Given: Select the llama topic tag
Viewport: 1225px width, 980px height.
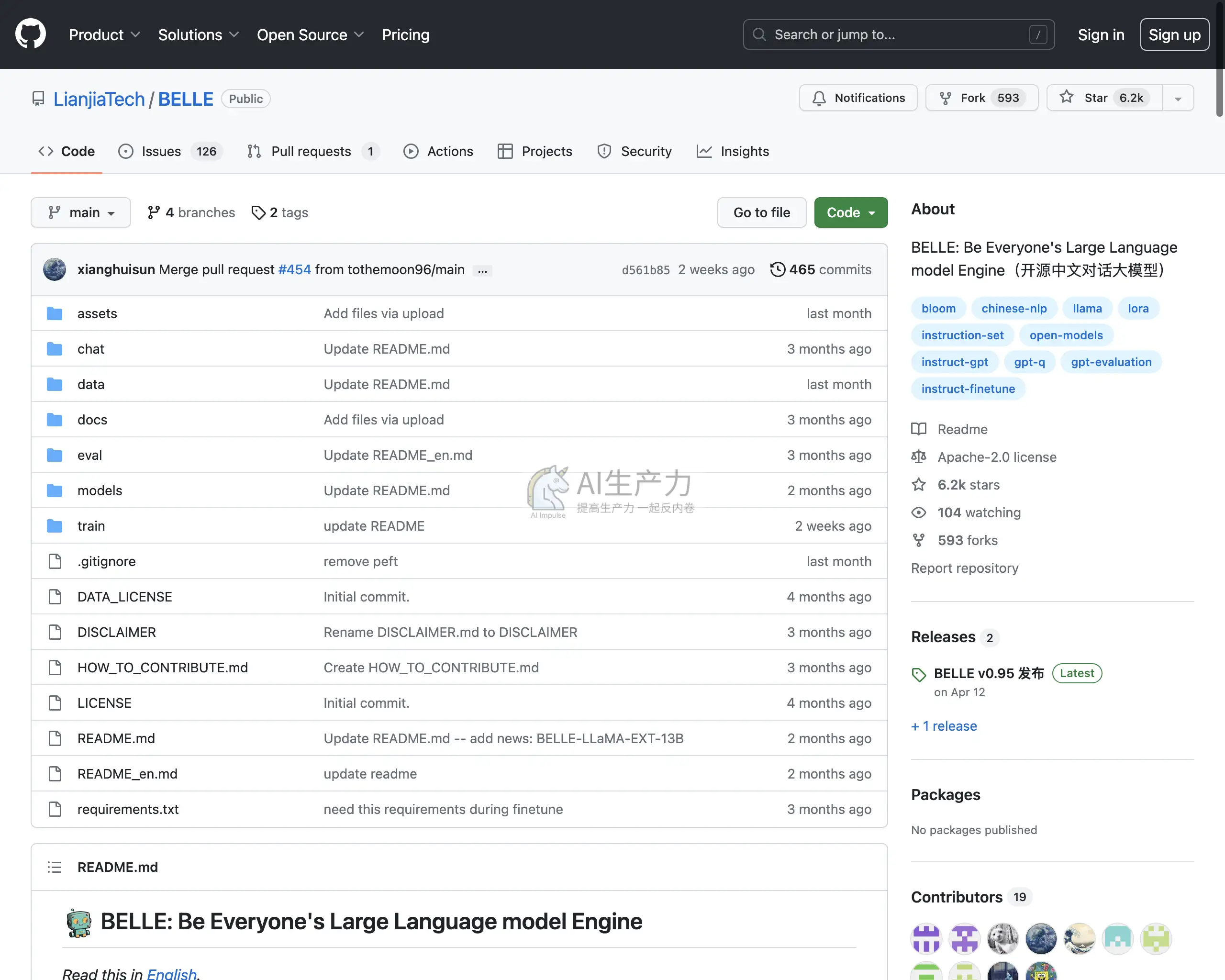Looking at the screenshot, I should click(1087, 309).
